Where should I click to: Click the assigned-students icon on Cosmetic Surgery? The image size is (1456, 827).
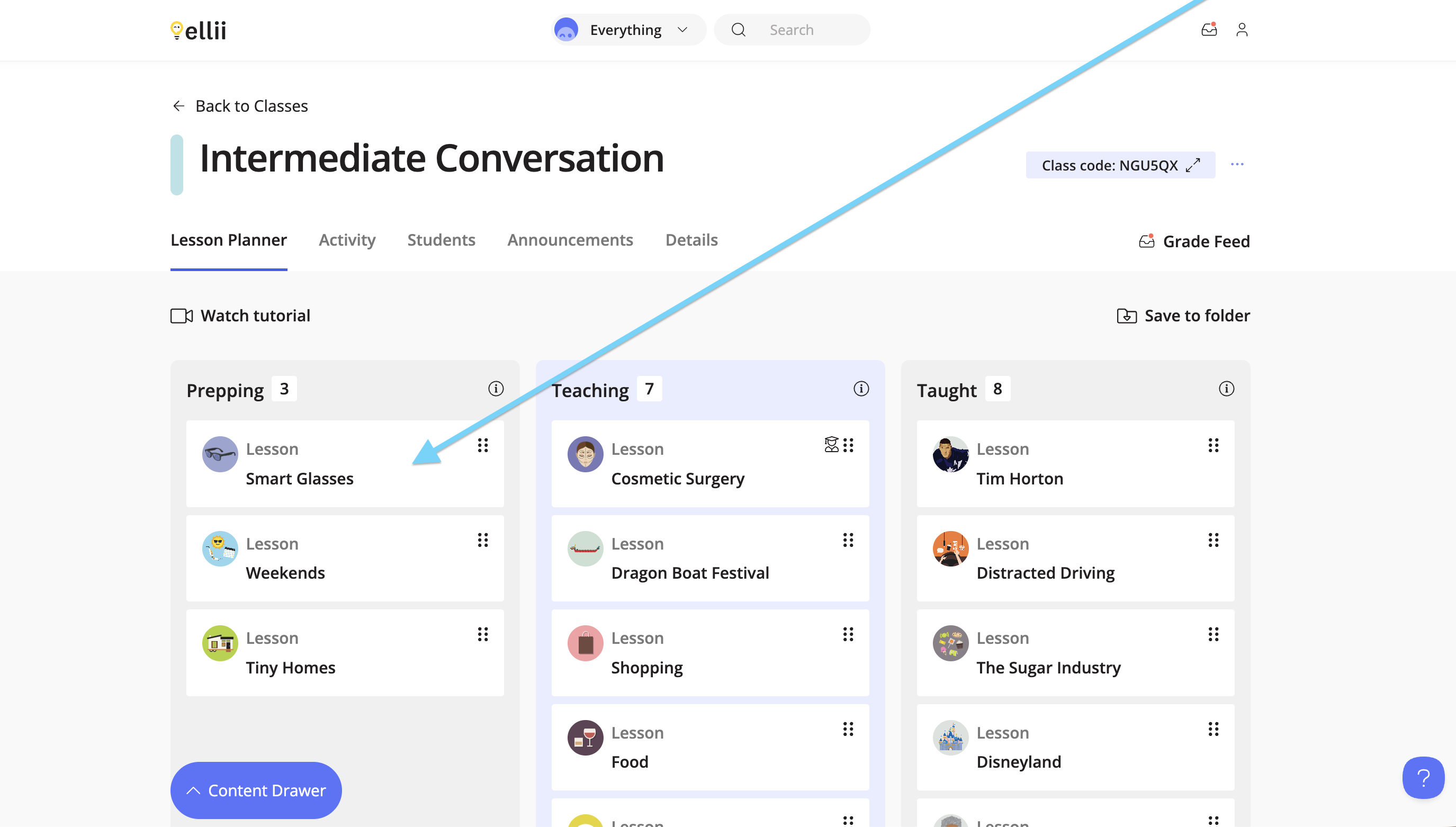click(831, 445)
